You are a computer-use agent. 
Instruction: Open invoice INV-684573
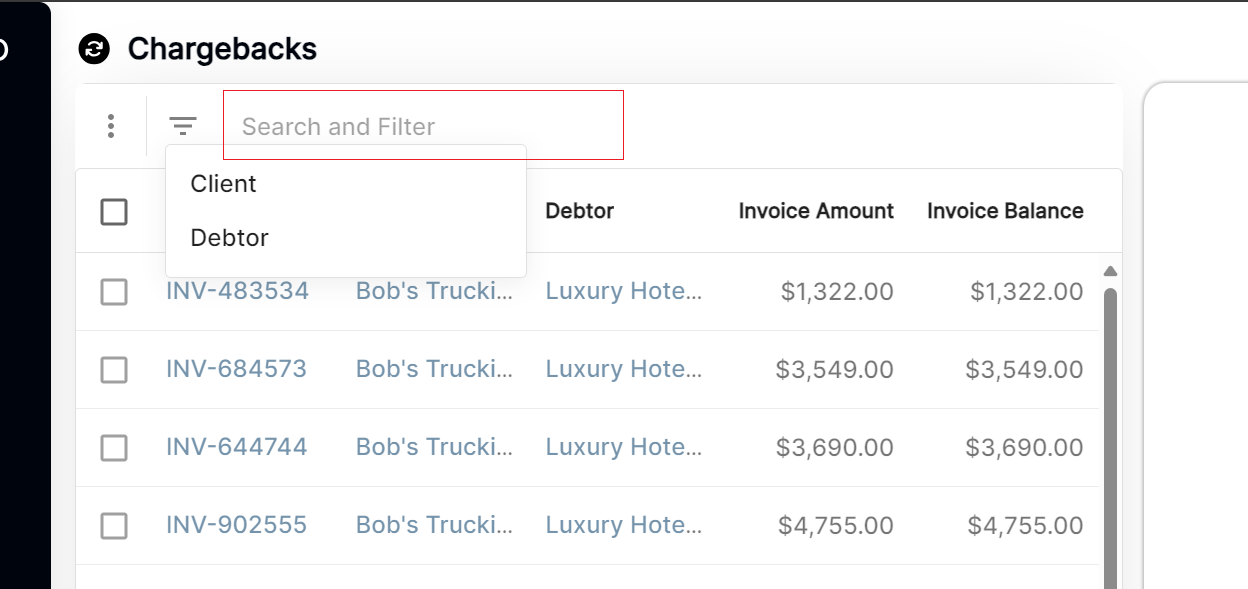[237, 369]
